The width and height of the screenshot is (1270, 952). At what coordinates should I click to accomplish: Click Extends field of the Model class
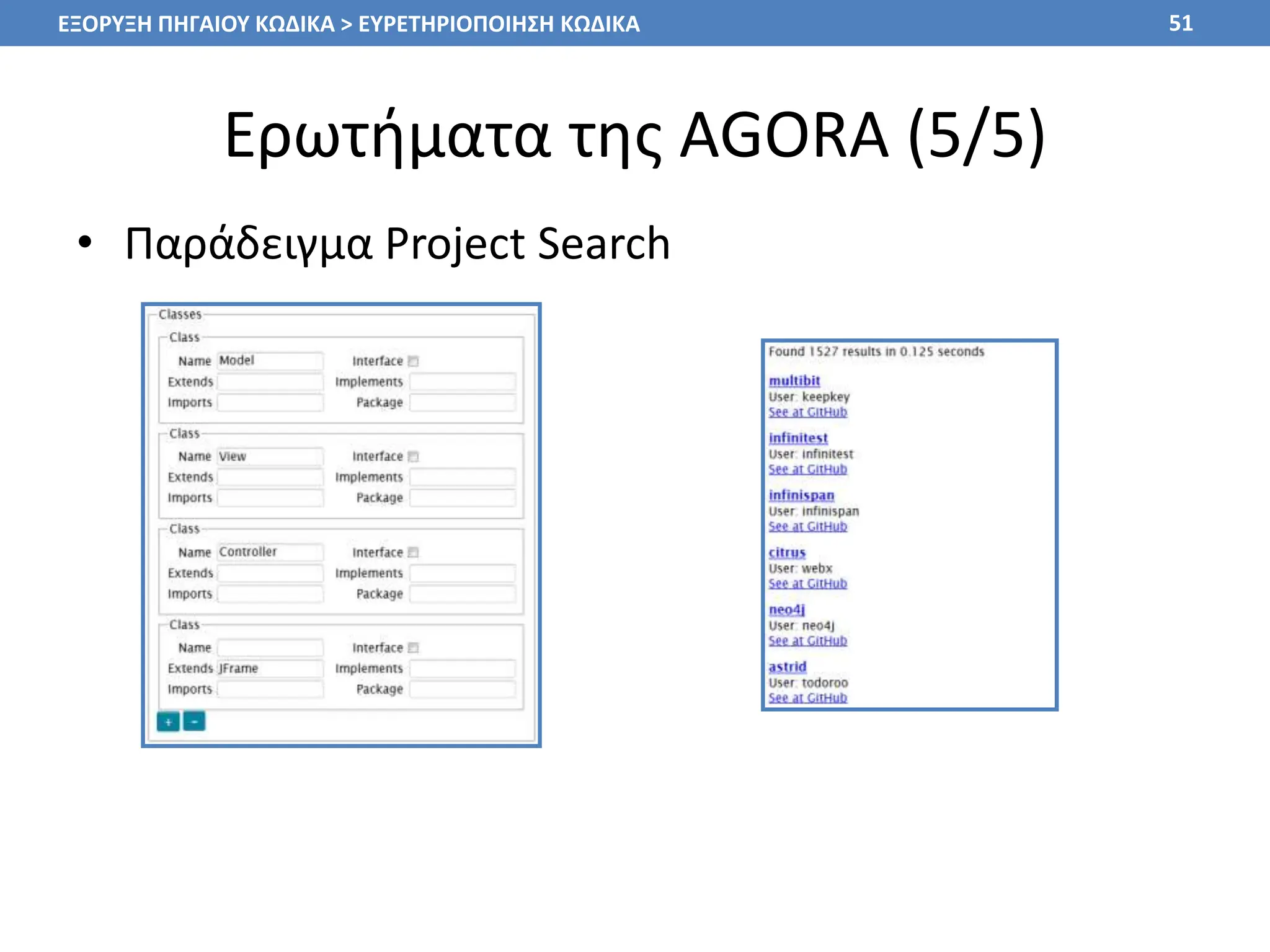pos(270,382)
